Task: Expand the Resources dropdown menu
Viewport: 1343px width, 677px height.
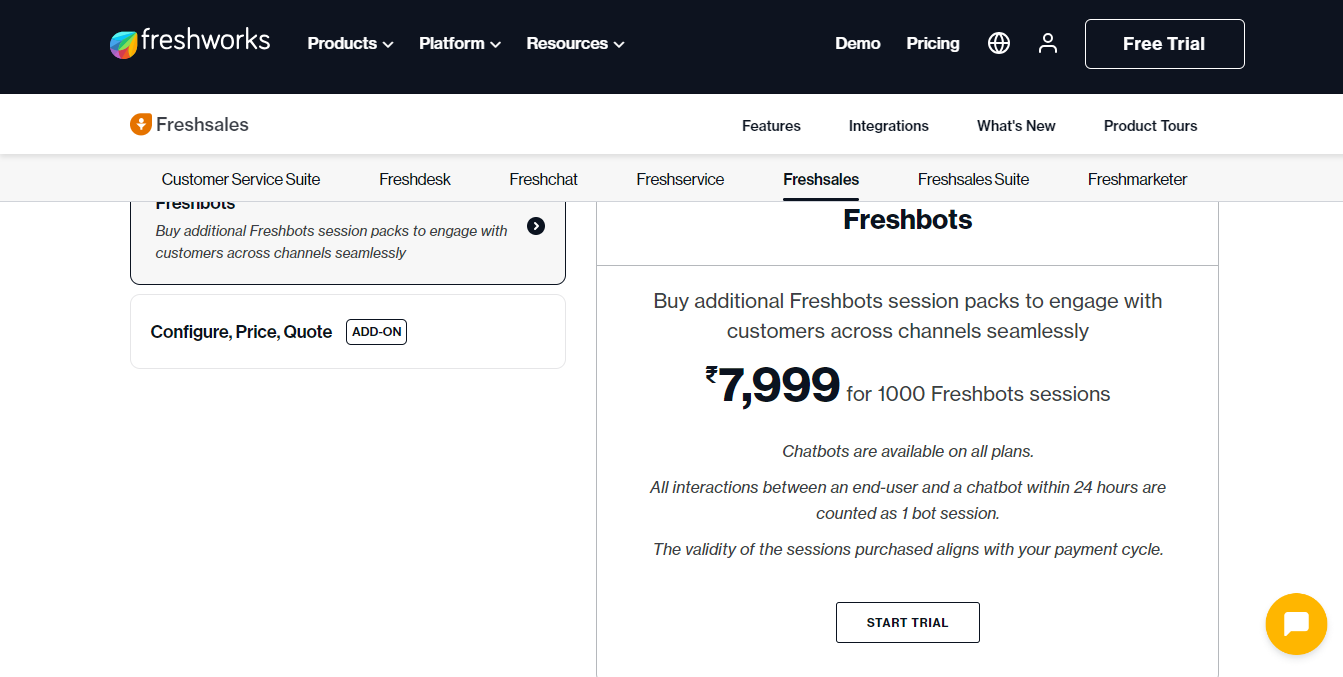Action: pyautogui.click(x=575, y=43)
